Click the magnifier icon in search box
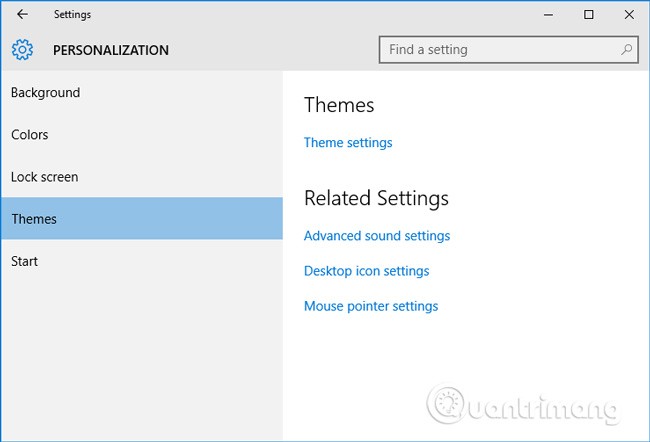 (627, 49)
